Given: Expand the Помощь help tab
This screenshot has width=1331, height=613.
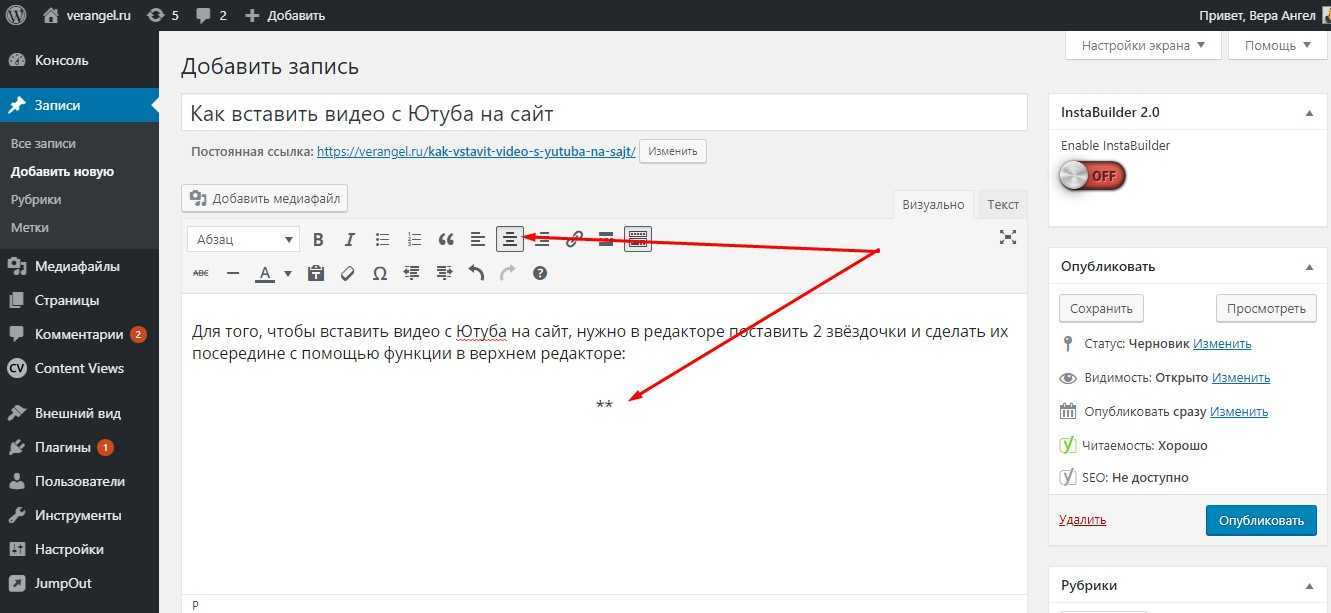Looking at the screenshot, I should tap(1278, 45).
